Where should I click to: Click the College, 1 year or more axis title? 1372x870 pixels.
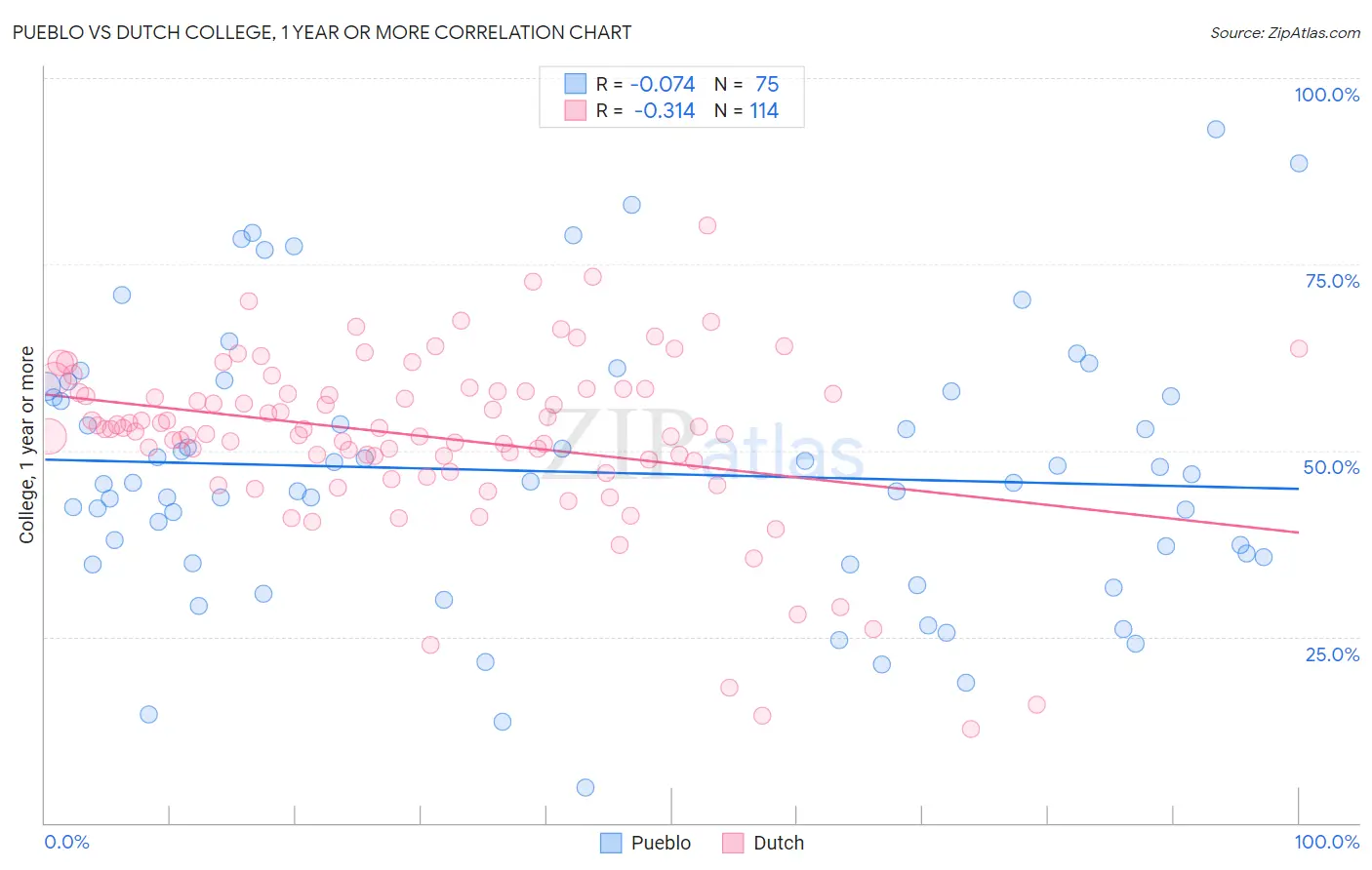27,445
